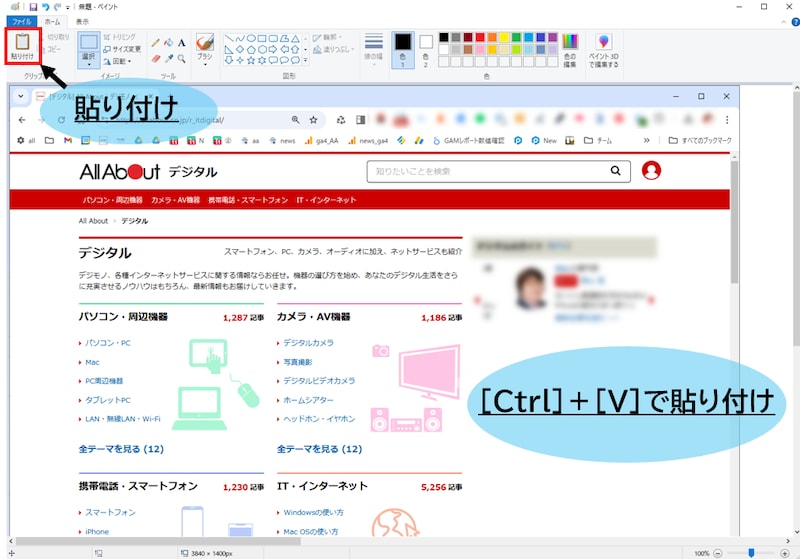Click 全テーマを見る (12) under パソコン・周辺機器
The height and width of the screenshot is (559, 800).
click(x=121, y=449)
